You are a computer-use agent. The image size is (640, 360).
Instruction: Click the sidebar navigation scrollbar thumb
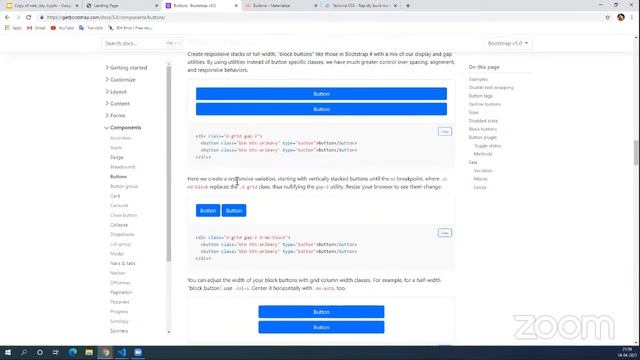[x=169, y=163]
